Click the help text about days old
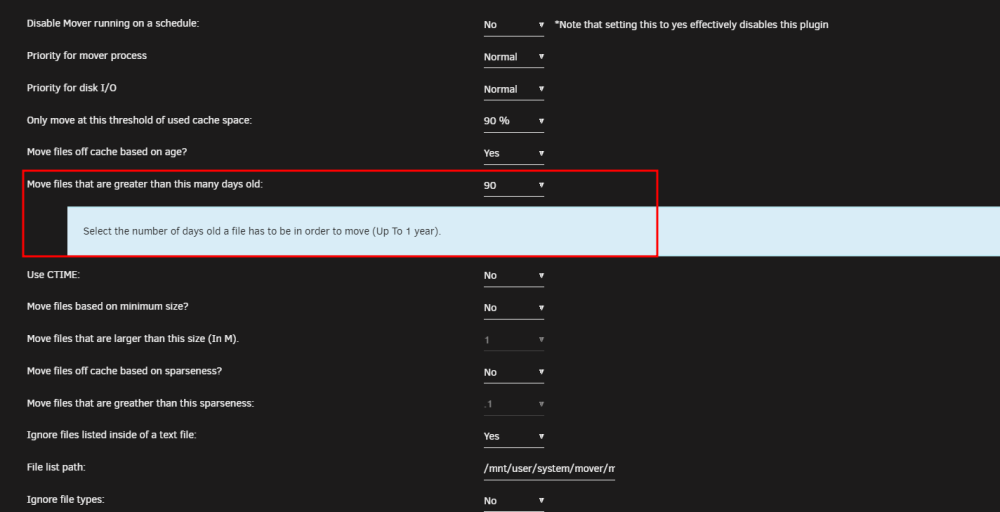1000x512 pixels. click(x=262, y=231)
